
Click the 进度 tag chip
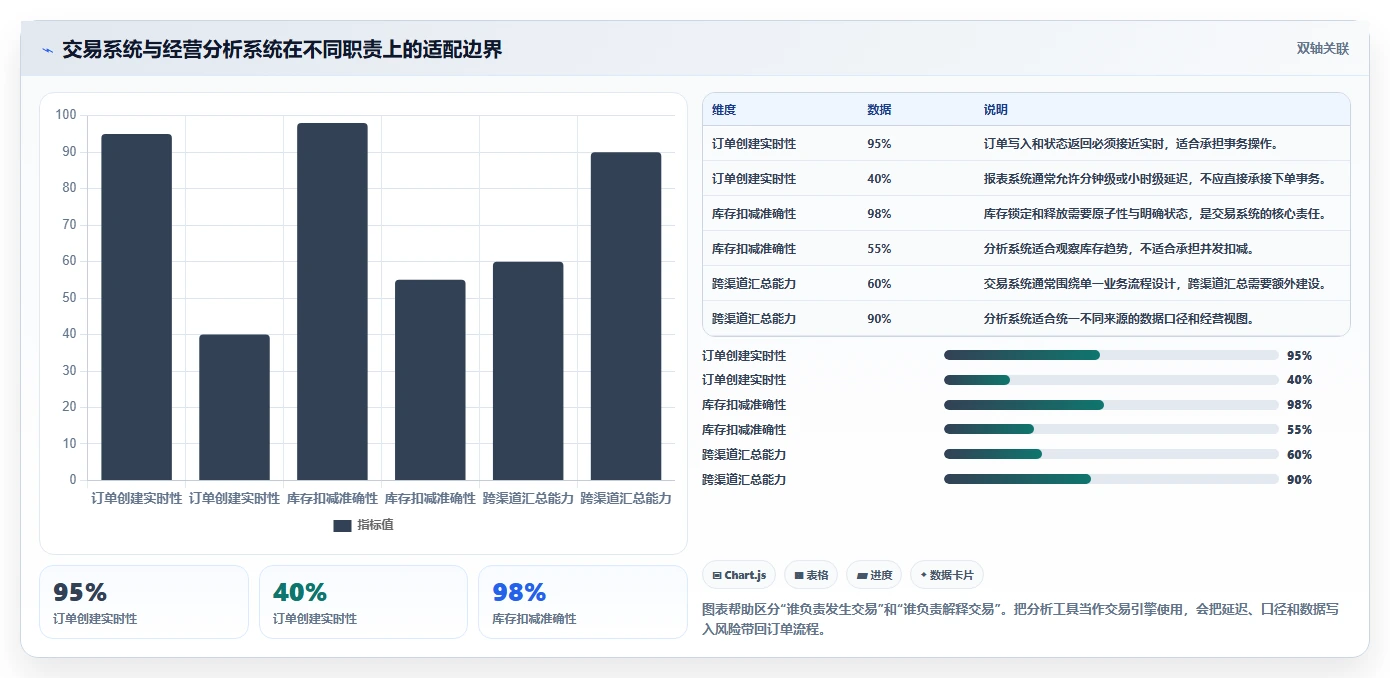(874, 575)
